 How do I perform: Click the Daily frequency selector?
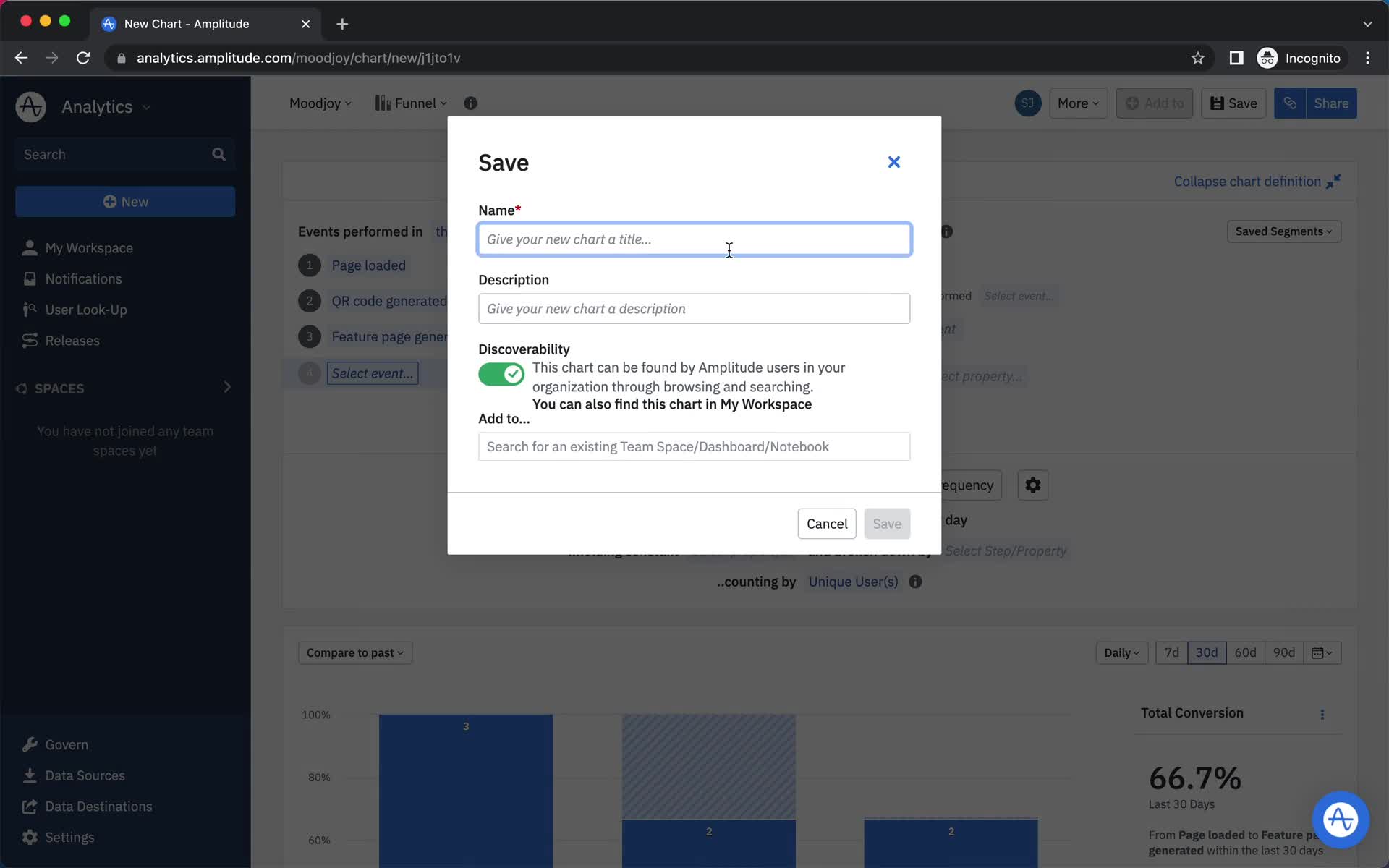coord(1121,652)
